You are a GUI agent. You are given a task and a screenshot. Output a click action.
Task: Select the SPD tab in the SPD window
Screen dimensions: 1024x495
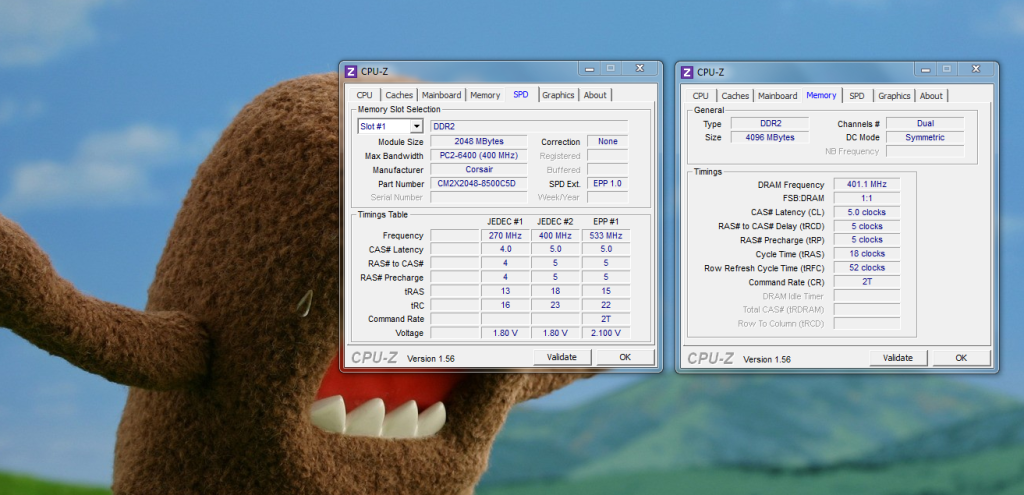click(x=521, y=95)
